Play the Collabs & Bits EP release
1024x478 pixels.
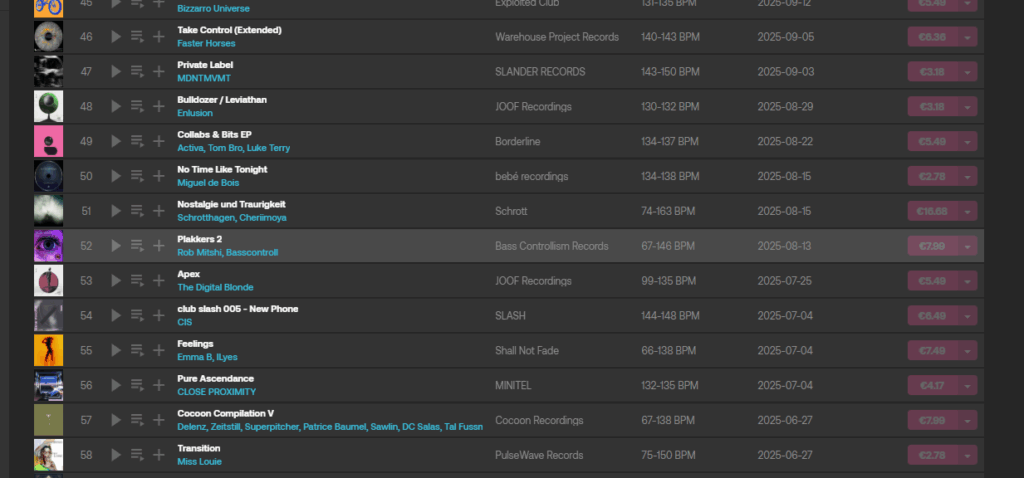(x=116, y=142)
